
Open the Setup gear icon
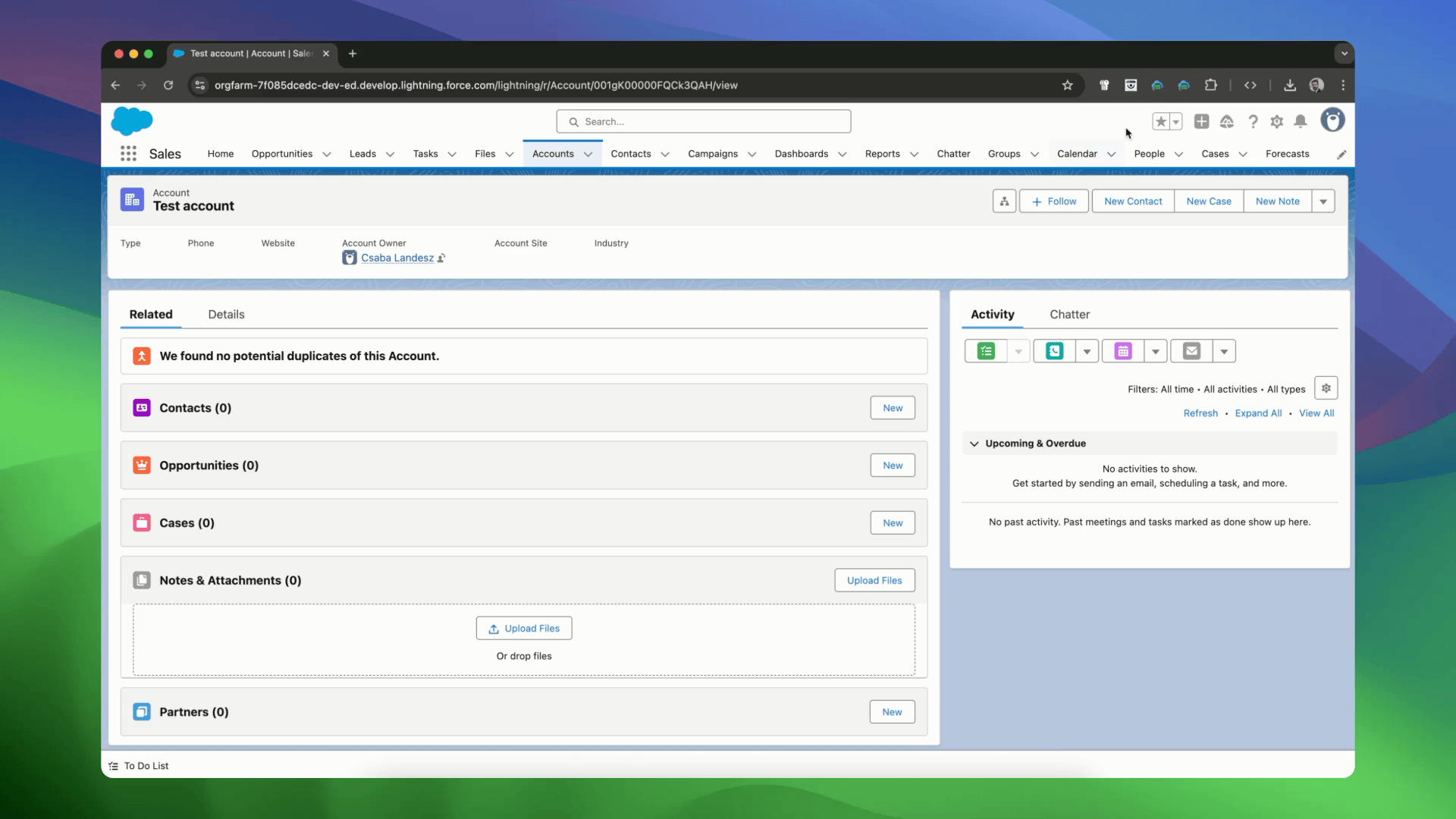(1277, 121)
